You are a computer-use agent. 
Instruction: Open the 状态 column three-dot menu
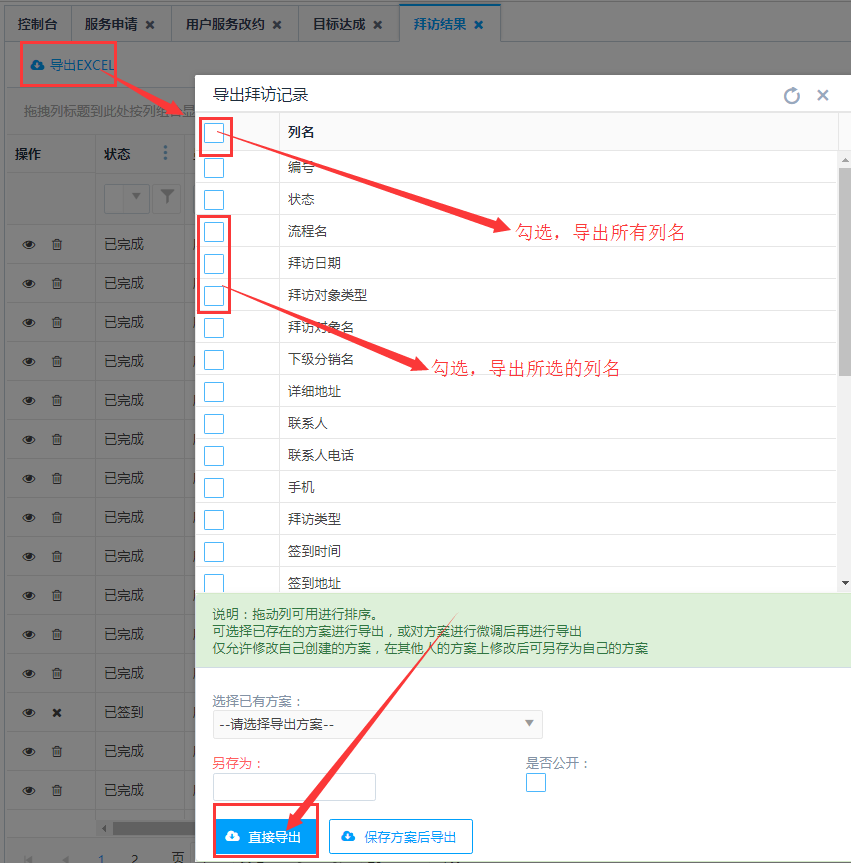click(x=166, y=153)
